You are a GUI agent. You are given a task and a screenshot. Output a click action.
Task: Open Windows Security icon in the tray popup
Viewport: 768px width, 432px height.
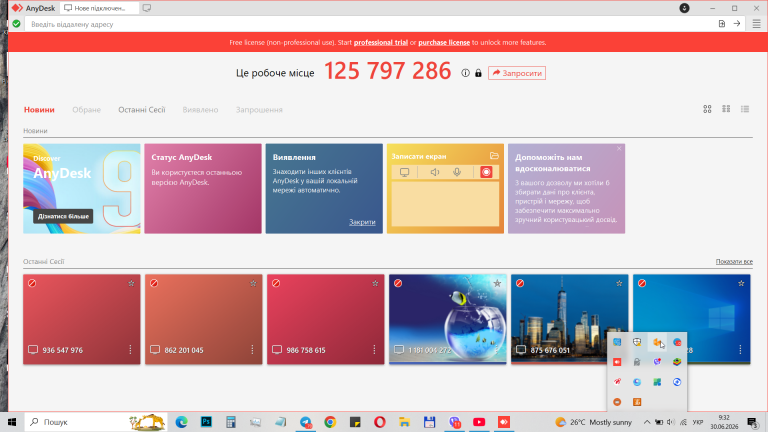pyautogui.click(x=637, y=342)
